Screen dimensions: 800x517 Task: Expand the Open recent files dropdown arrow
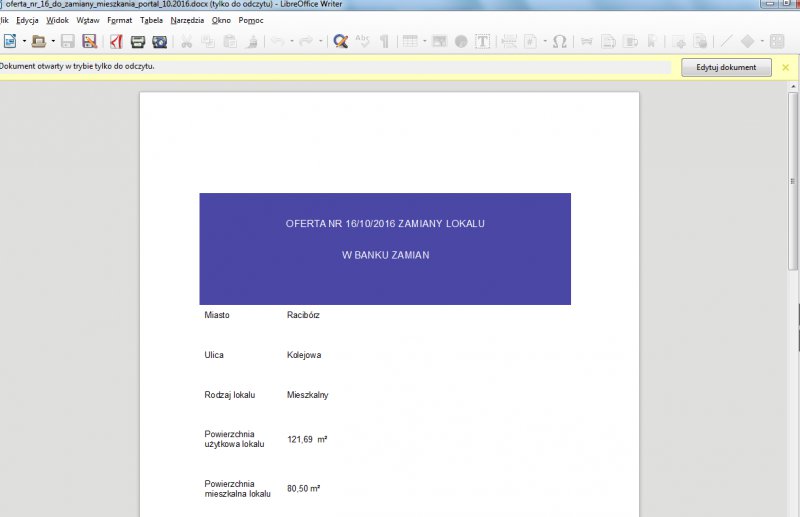[53, 41]
